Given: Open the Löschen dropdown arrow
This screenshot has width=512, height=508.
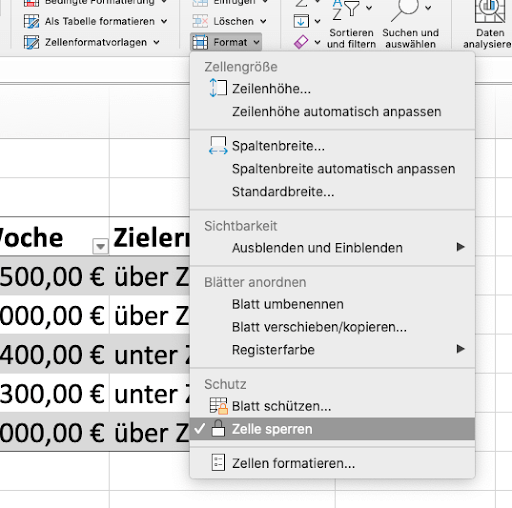Looking at the screenshot, I should point(263,21).
